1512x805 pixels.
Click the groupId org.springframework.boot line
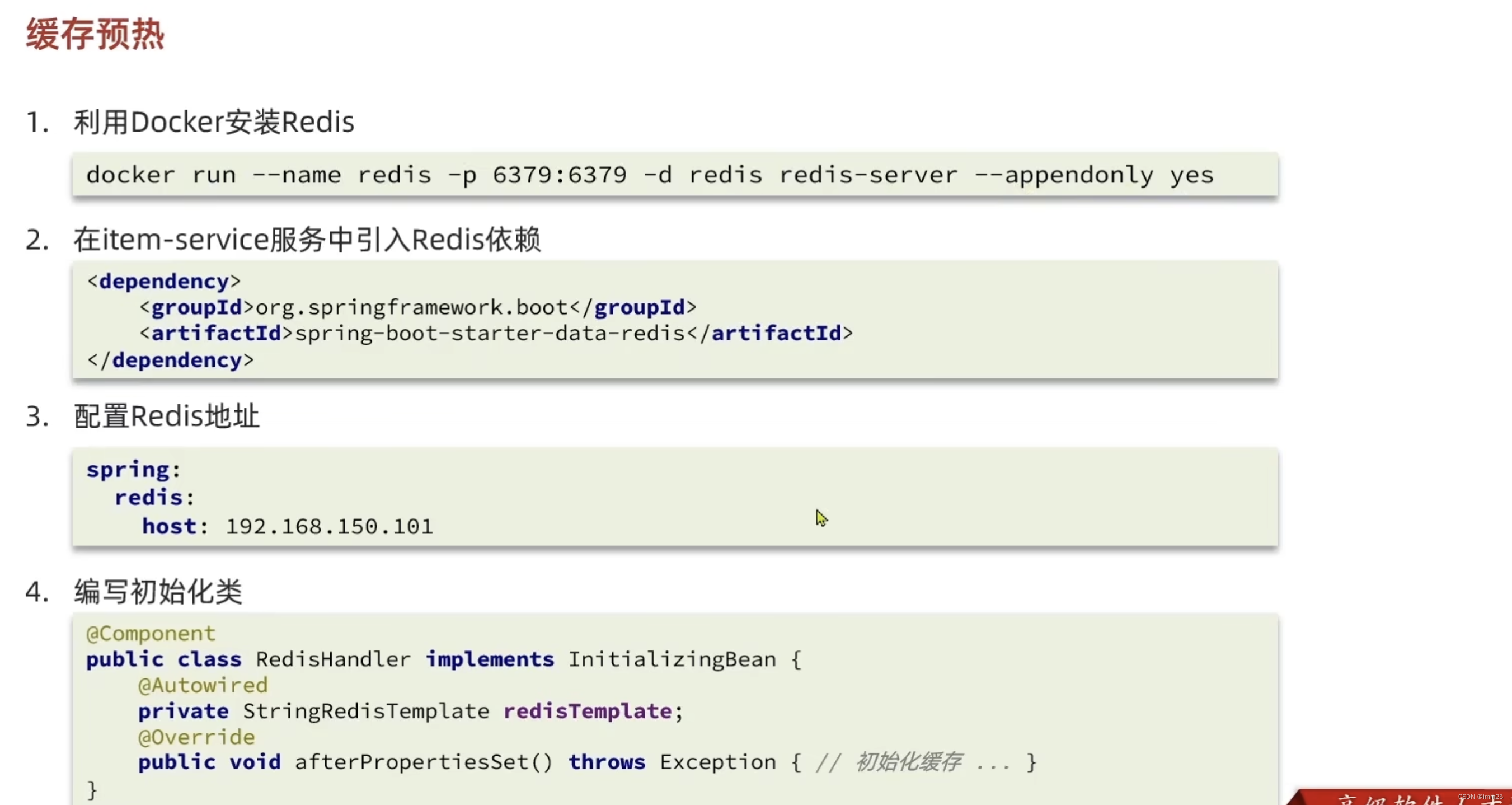418,307
